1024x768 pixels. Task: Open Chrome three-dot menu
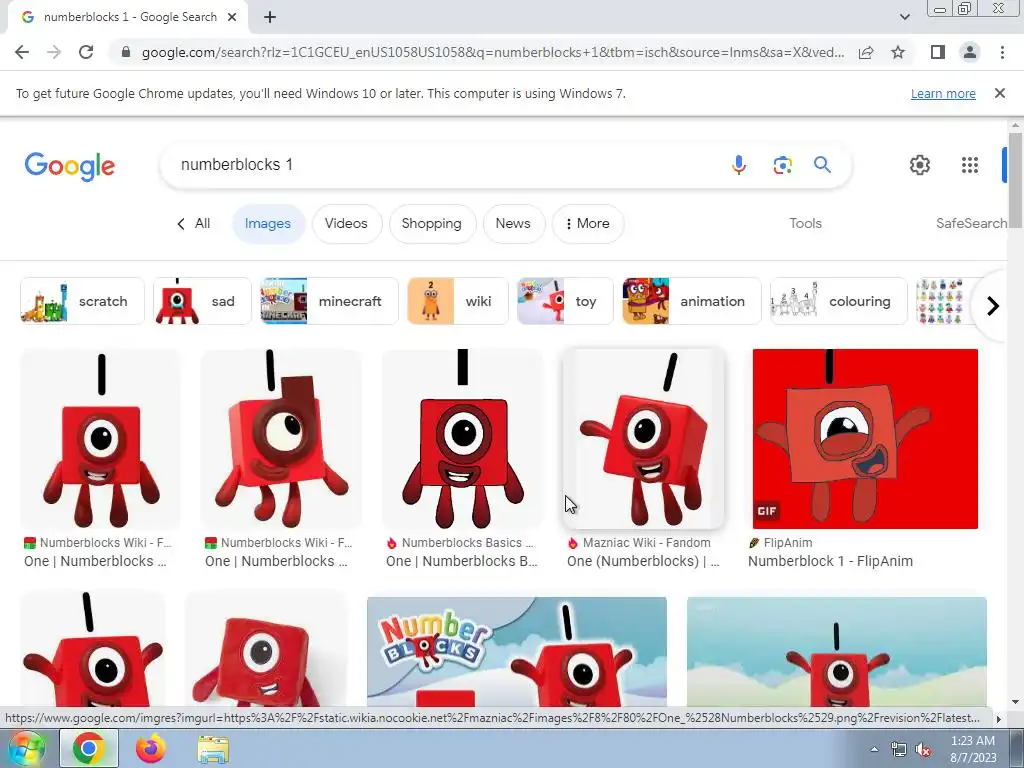pos(1002,52)
